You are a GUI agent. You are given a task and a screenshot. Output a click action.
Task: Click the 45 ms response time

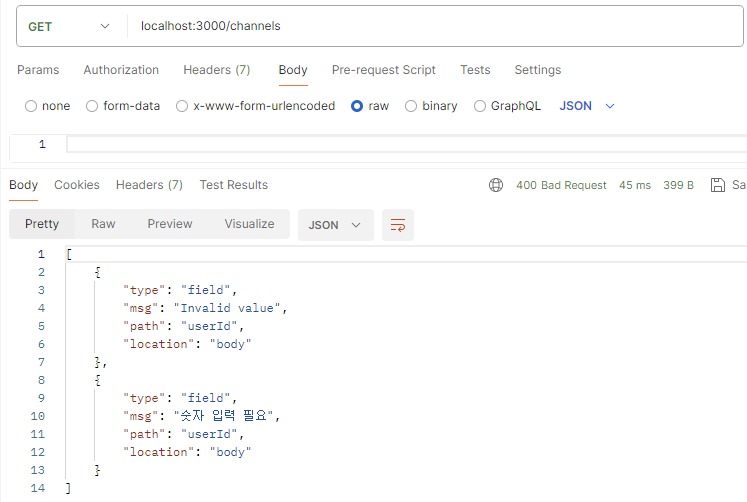click(635, 185)
